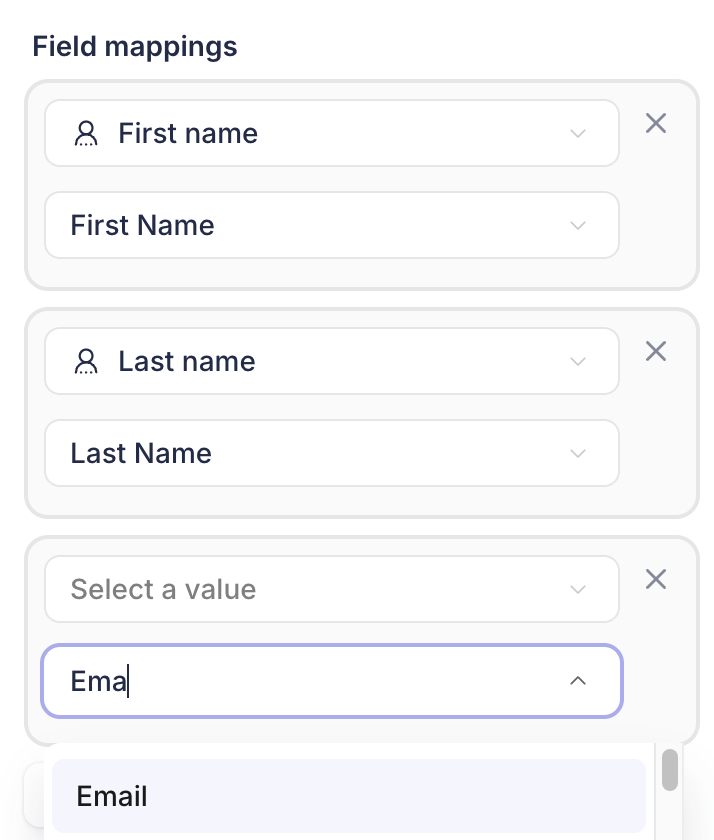This screenshot has height=840, width=714.
Task: Click the scrollbar thumb of the options list
Action: [x=670, y=770]
